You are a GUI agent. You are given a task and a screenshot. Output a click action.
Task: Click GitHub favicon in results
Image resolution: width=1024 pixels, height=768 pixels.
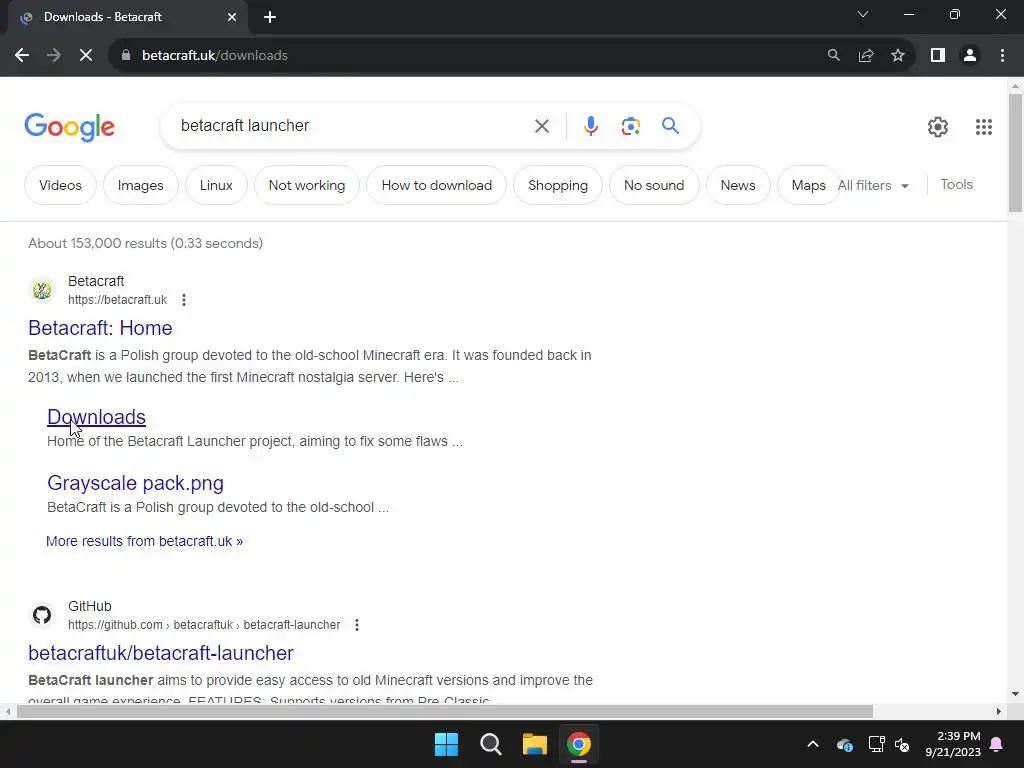coord(42,615)
